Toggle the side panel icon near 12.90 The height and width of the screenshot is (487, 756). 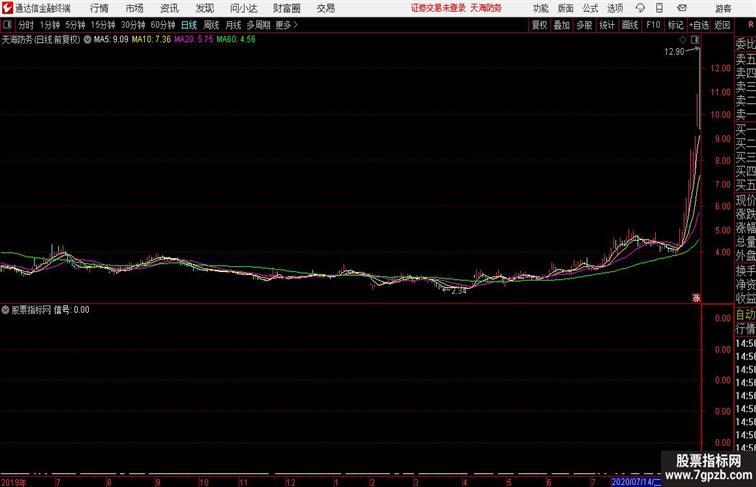click(x=695, y=40)
